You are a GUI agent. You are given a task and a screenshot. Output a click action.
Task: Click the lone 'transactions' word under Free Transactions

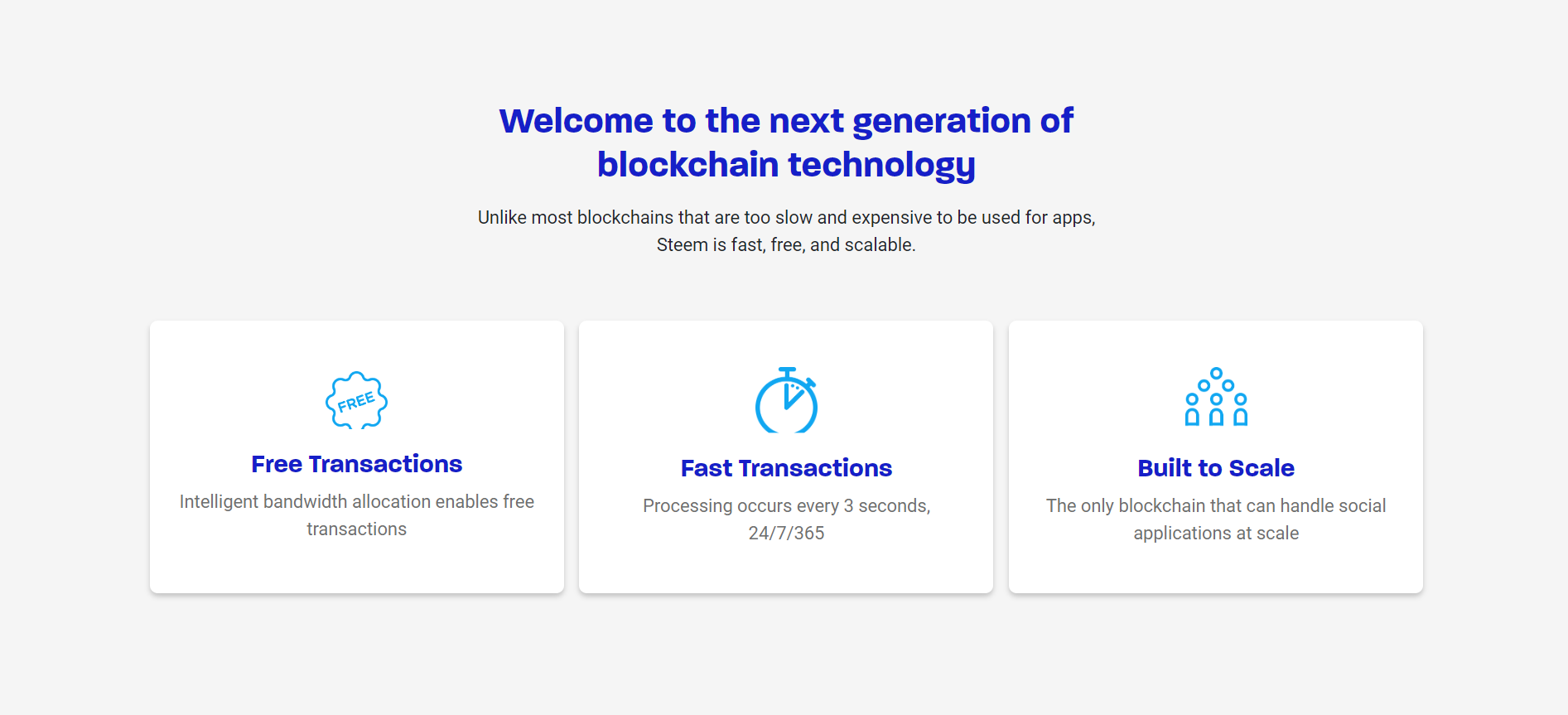357,529
